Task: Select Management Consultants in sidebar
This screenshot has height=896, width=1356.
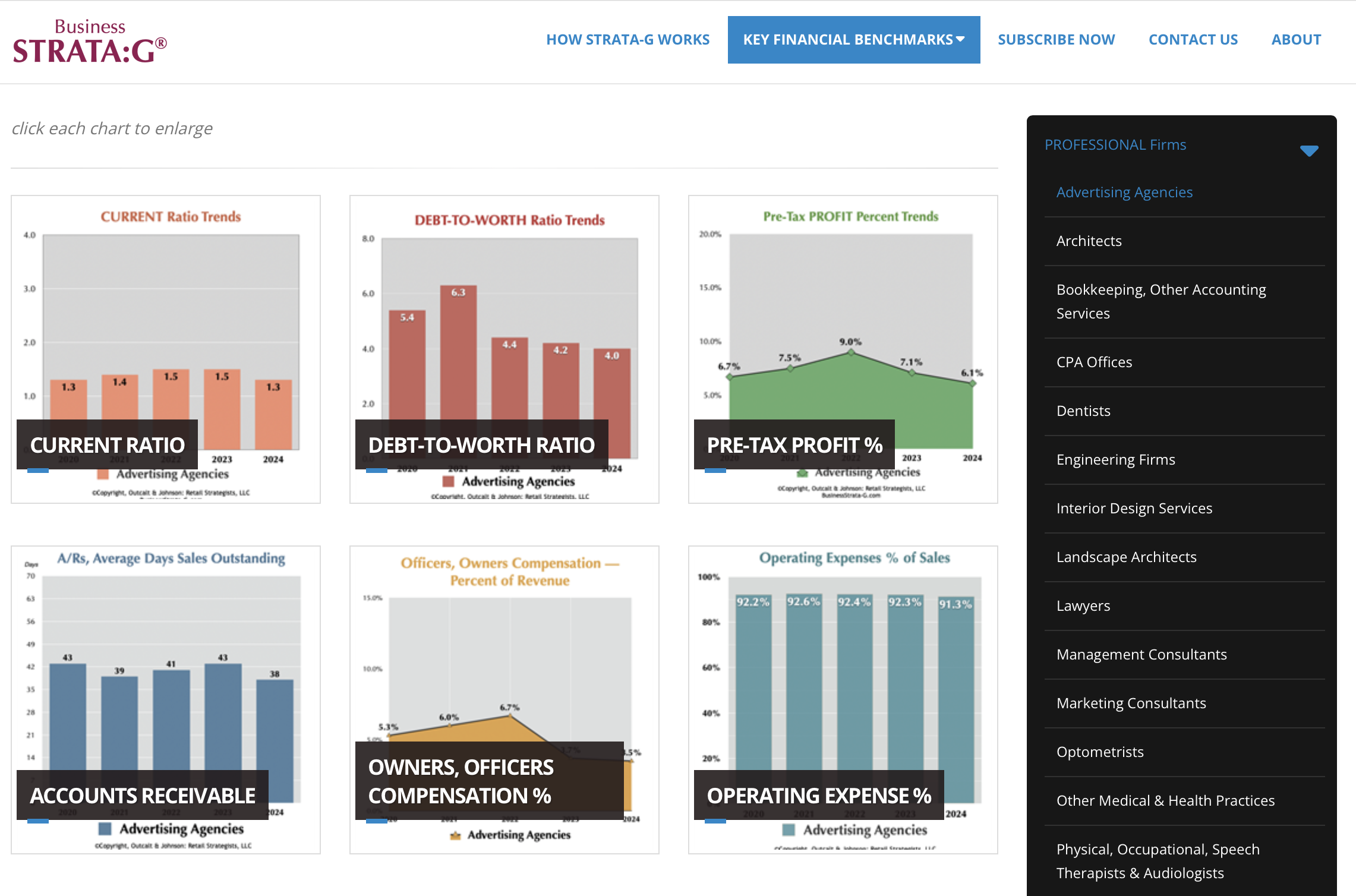Action: 1141,655
